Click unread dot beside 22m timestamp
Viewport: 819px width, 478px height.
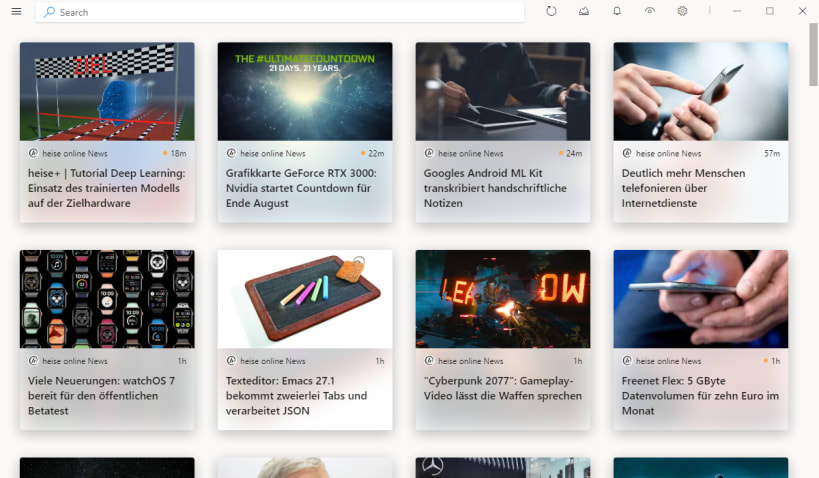(363, 153)
